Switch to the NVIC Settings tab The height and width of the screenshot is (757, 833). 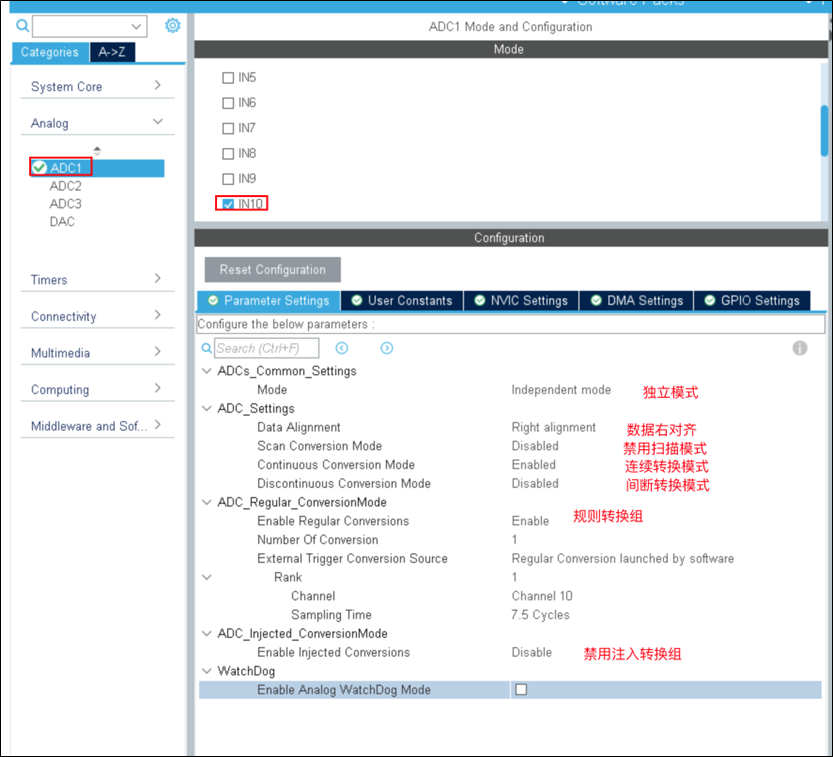coord(520,301)
